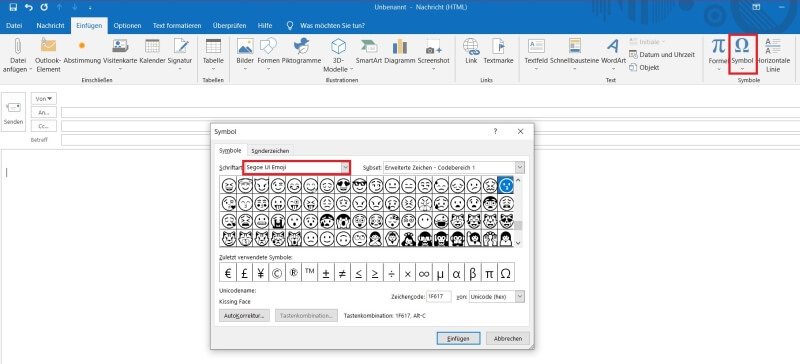This screenshot has height=364, width=800.
Task: Open the Signatur menu
Action: point(180,54)
